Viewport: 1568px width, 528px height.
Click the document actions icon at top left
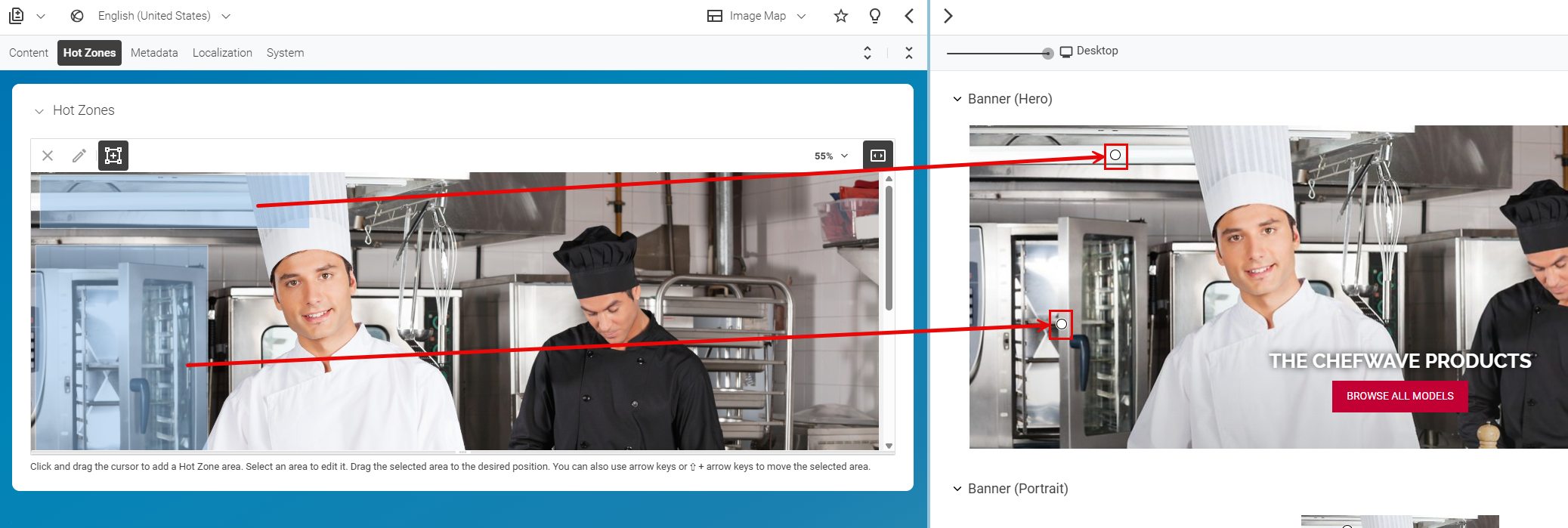(17, 16)
